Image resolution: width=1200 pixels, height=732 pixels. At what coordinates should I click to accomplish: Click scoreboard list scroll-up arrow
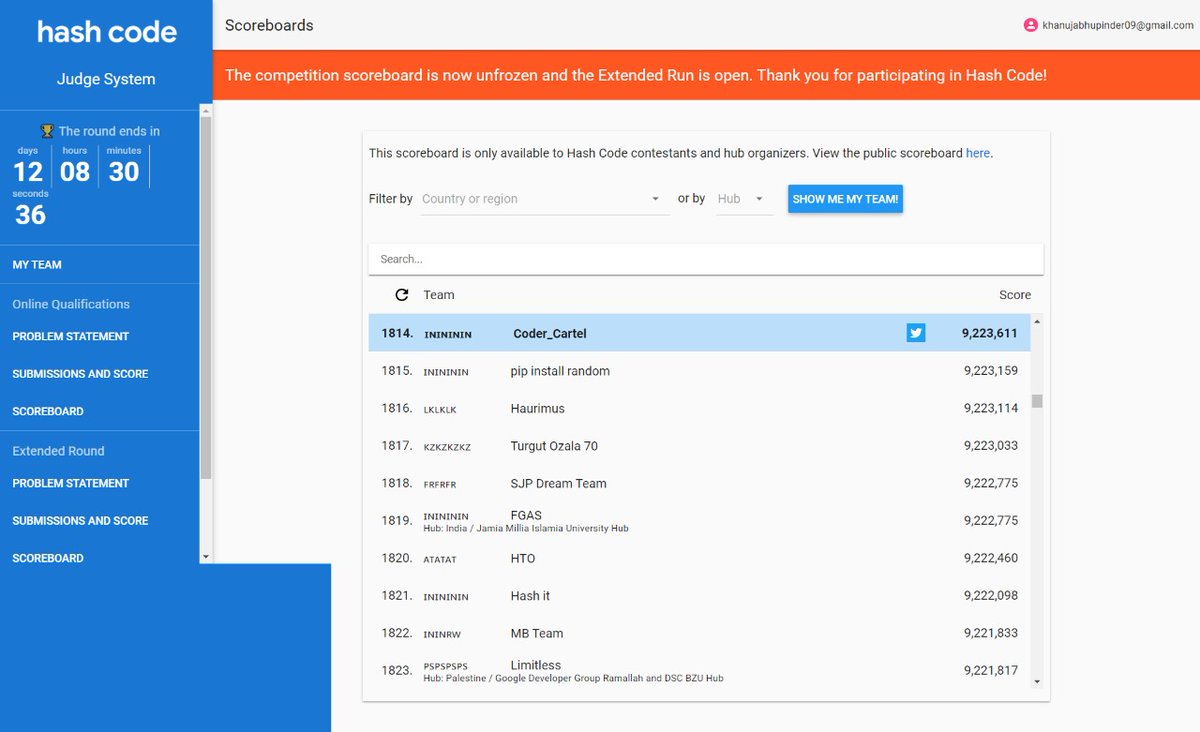point(1037,321)
